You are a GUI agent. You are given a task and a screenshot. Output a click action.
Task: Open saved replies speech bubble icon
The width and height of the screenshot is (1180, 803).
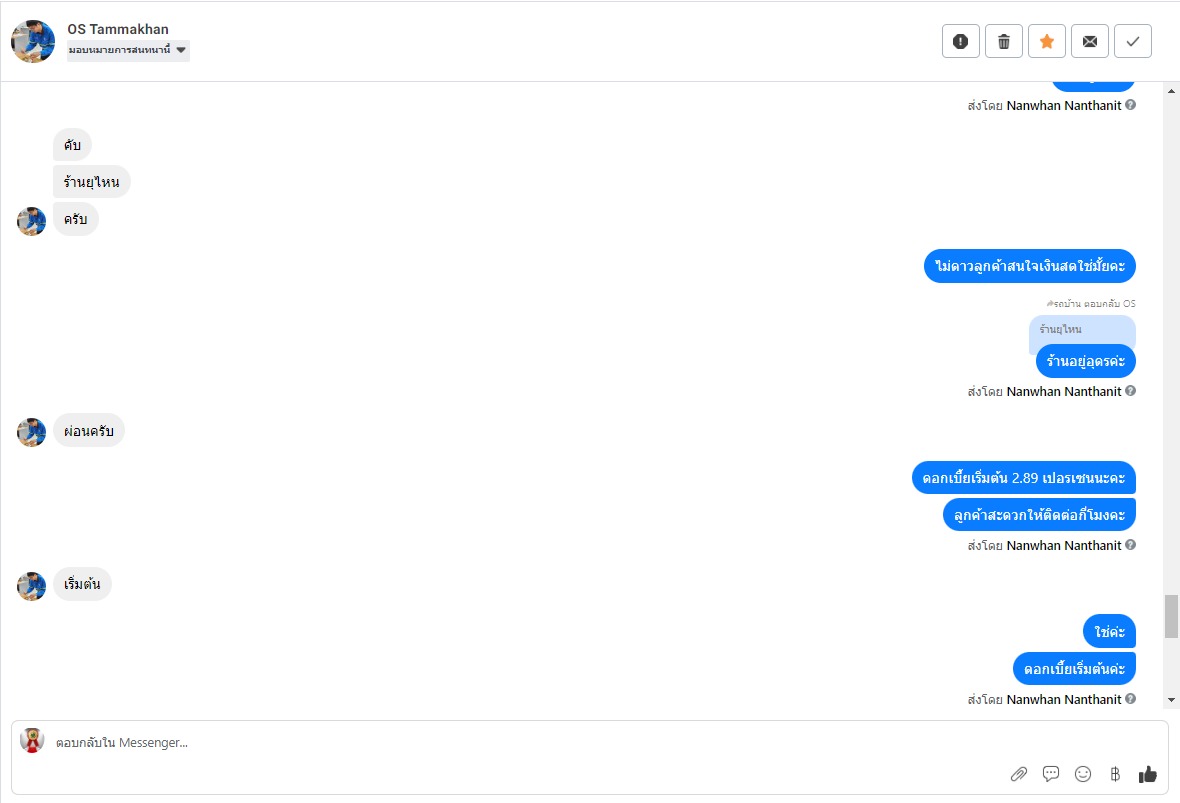[x=1051, y=773]
